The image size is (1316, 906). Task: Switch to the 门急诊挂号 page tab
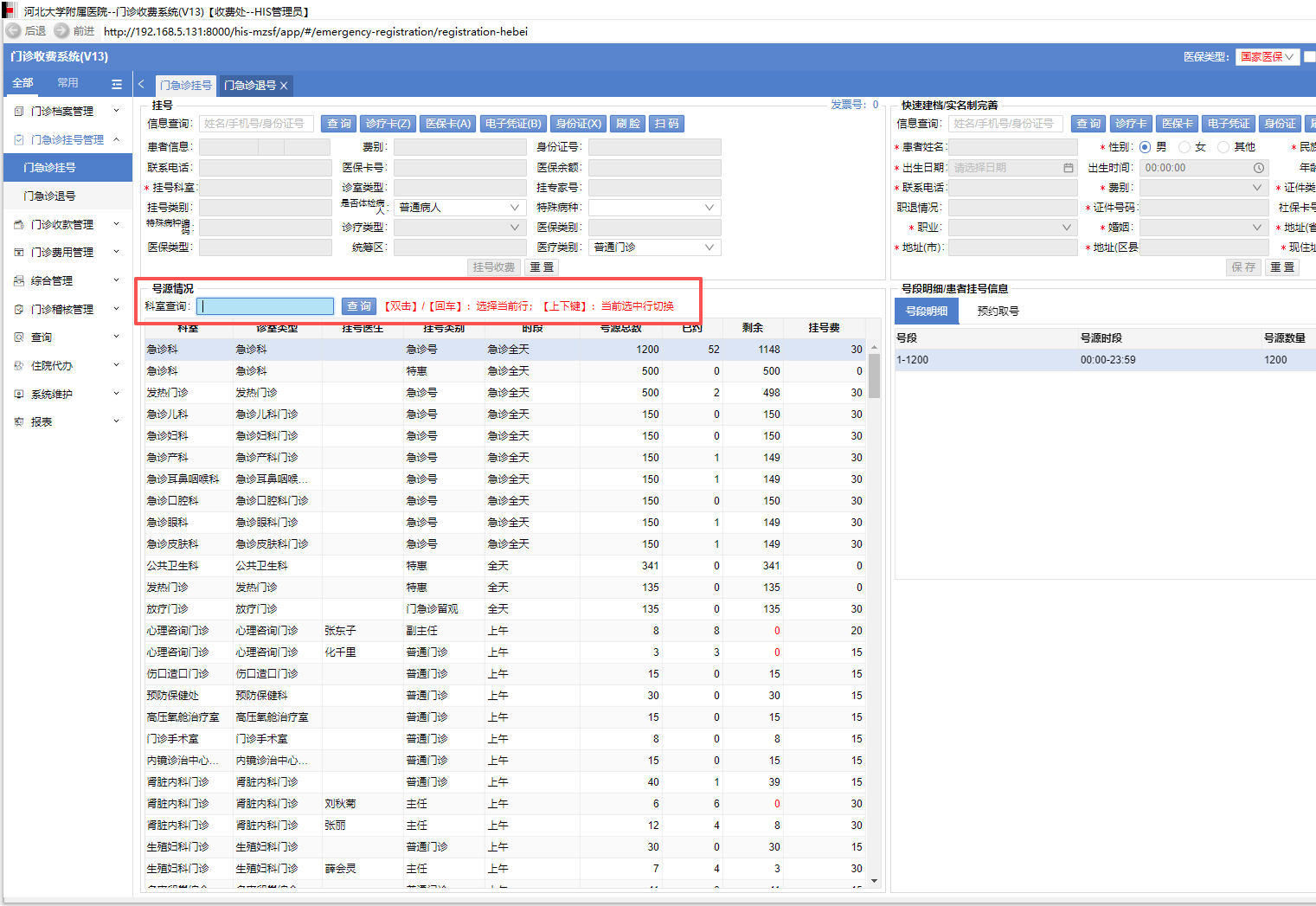pos(186,86)
